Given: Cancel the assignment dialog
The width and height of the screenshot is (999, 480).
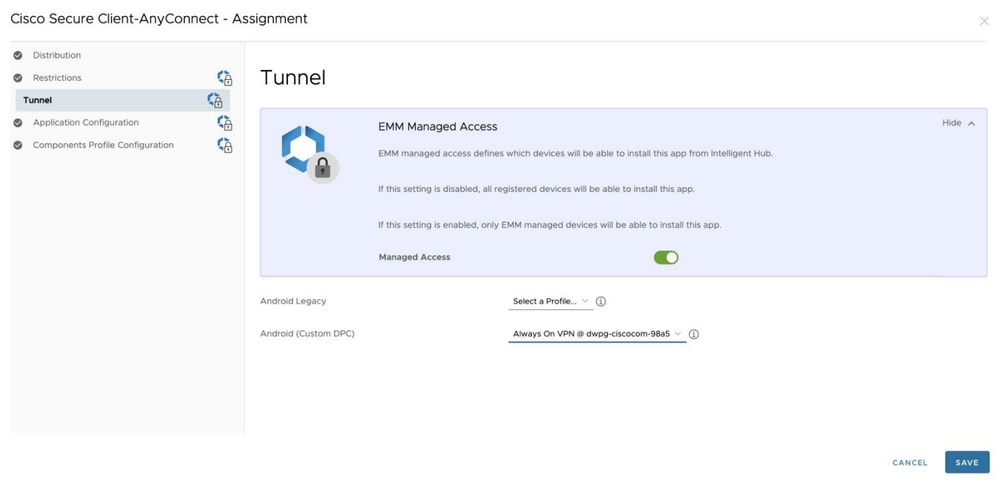Looking at the screenshot, I should [910, 463].
